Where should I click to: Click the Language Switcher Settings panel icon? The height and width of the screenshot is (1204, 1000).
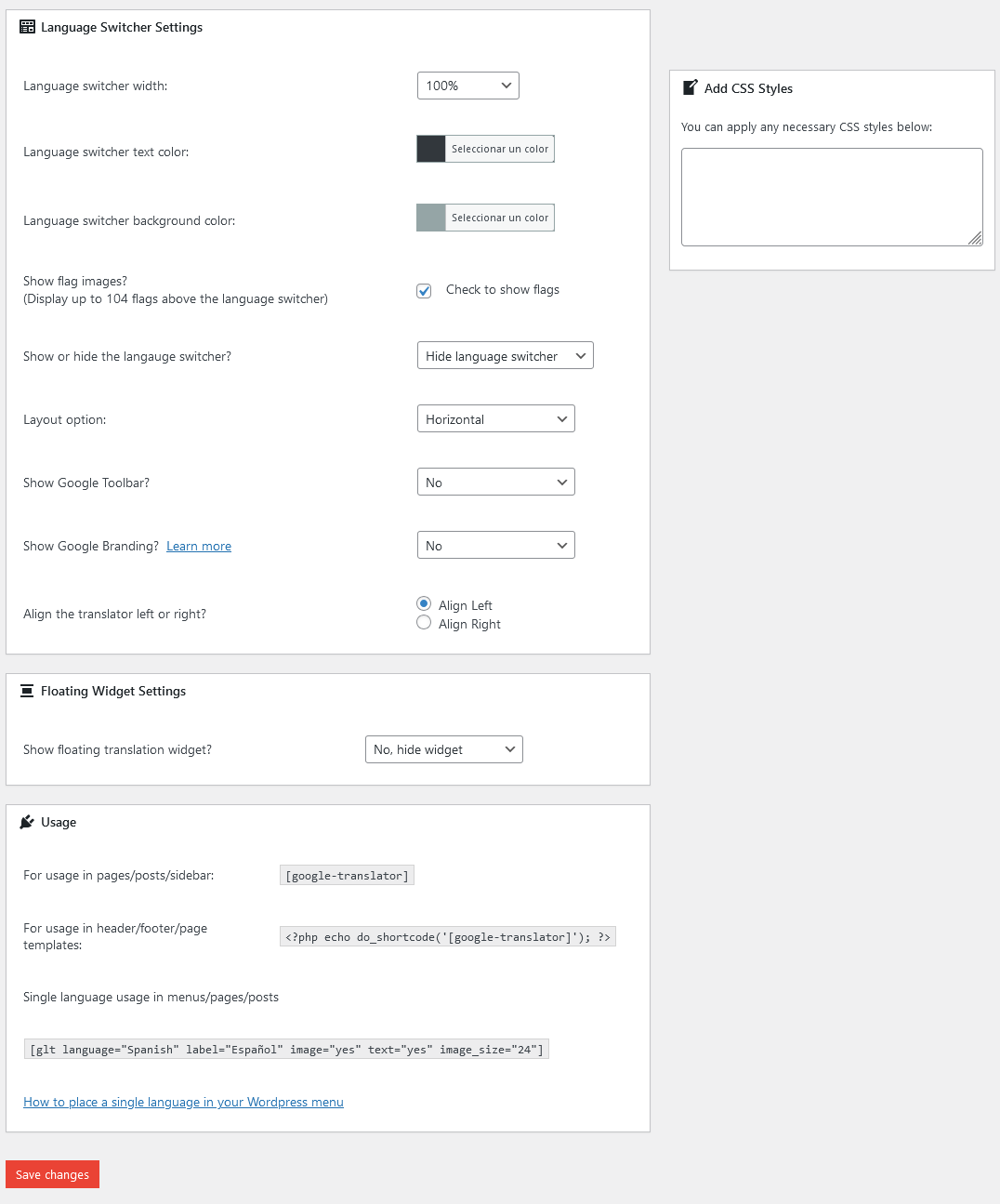point(26,27)
